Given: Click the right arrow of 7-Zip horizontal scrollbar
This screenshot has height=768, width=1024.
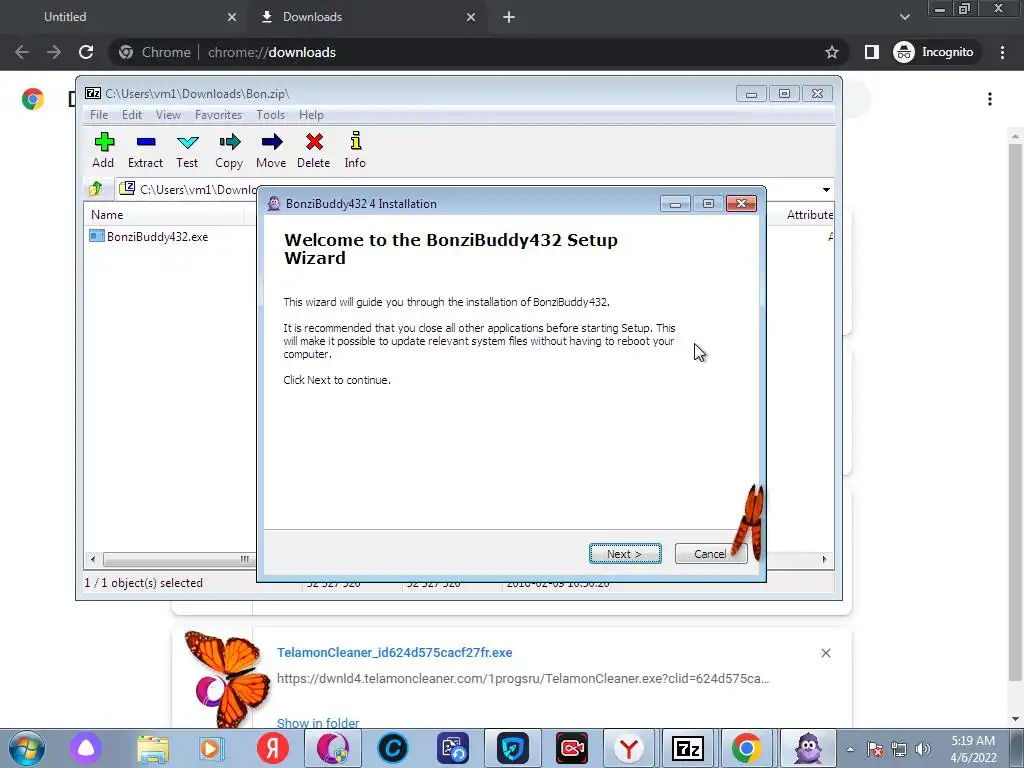Looking at the screenshot, I should (x=824, y=559).
